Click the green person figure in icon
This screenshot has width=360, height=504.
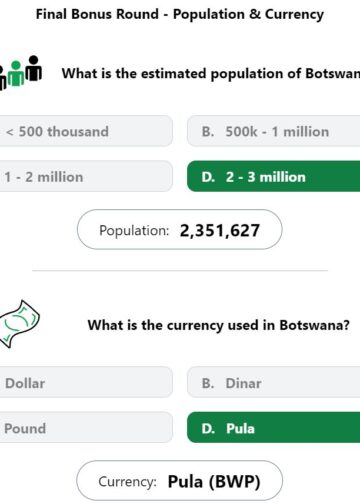[x=16, y=74]
